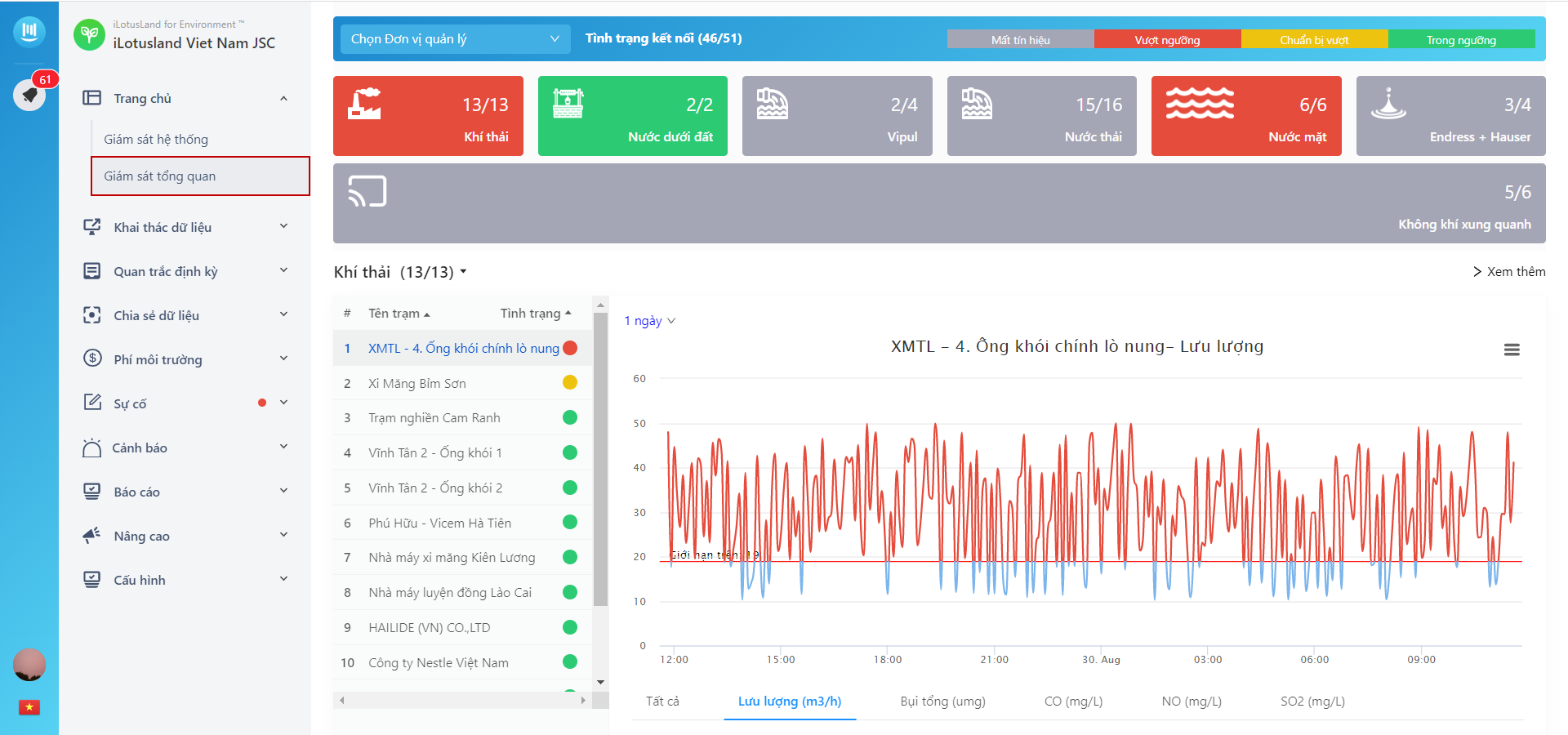Image resolution: width=1568 pixels, height=735 pixels.
Task: Click the wastewater icon on Nước thải card
Action: coord(977,104)
